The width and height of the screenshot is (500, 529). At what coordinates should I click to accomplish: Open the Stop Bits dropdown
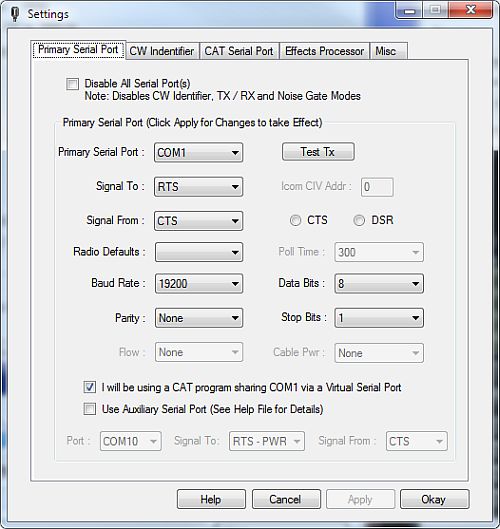tap(379, 318)
